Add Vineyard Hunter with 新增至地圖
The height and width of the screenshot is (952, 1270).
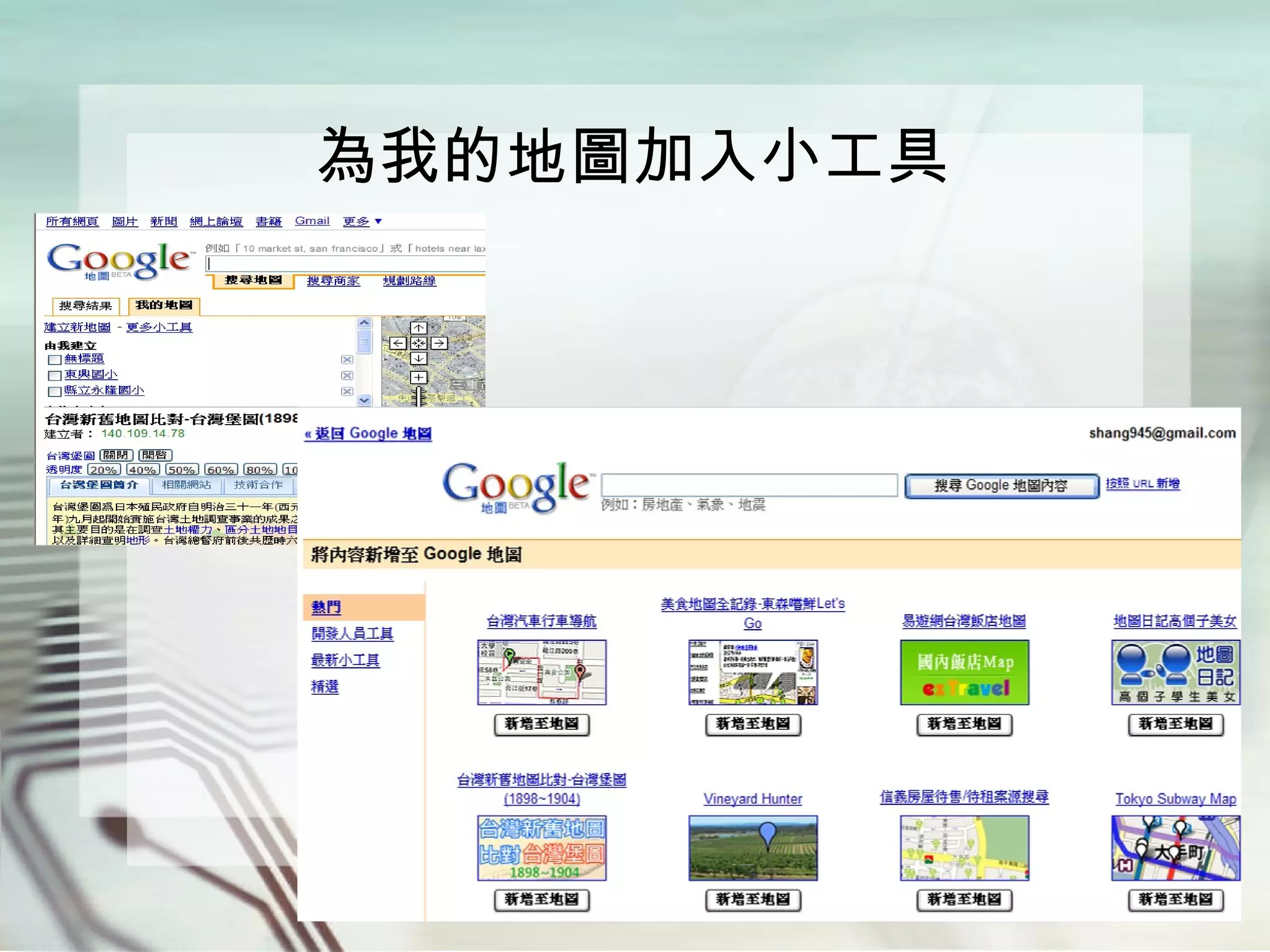coord(753,899)
